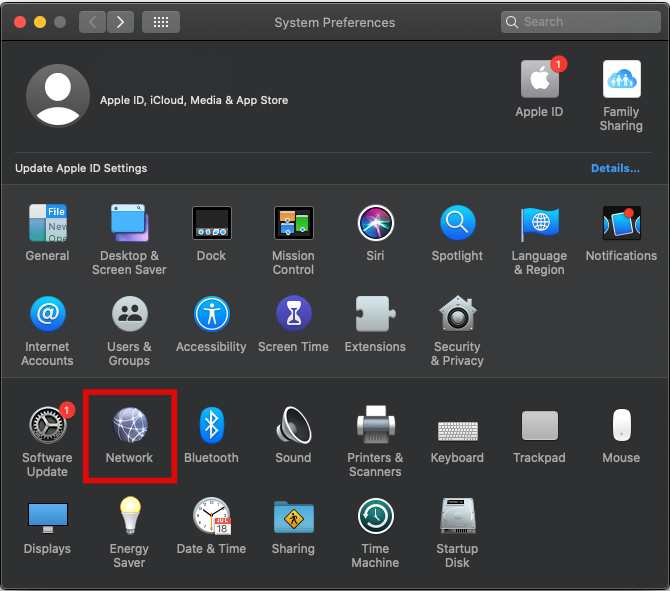Click the forward navigation arrow

121,21
